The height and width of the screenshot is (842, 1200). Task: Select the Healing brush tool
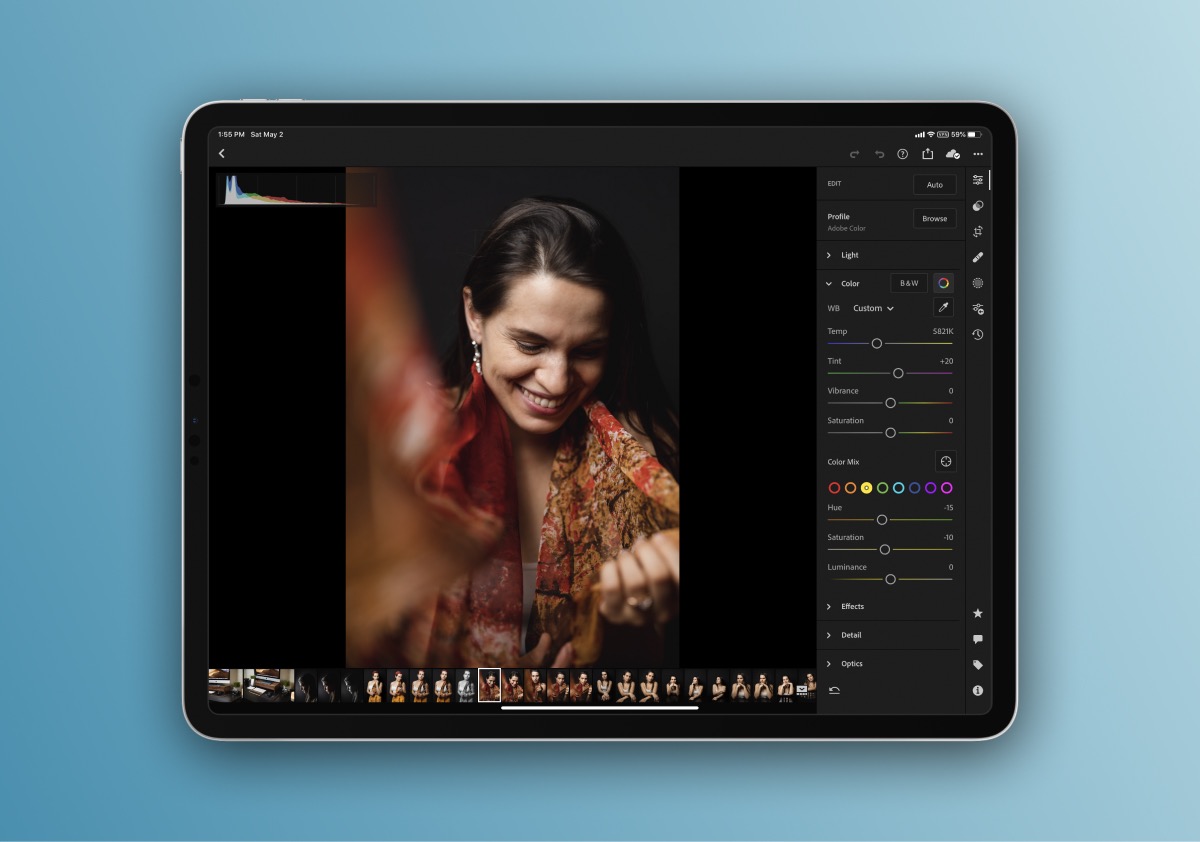pos(978,257)
